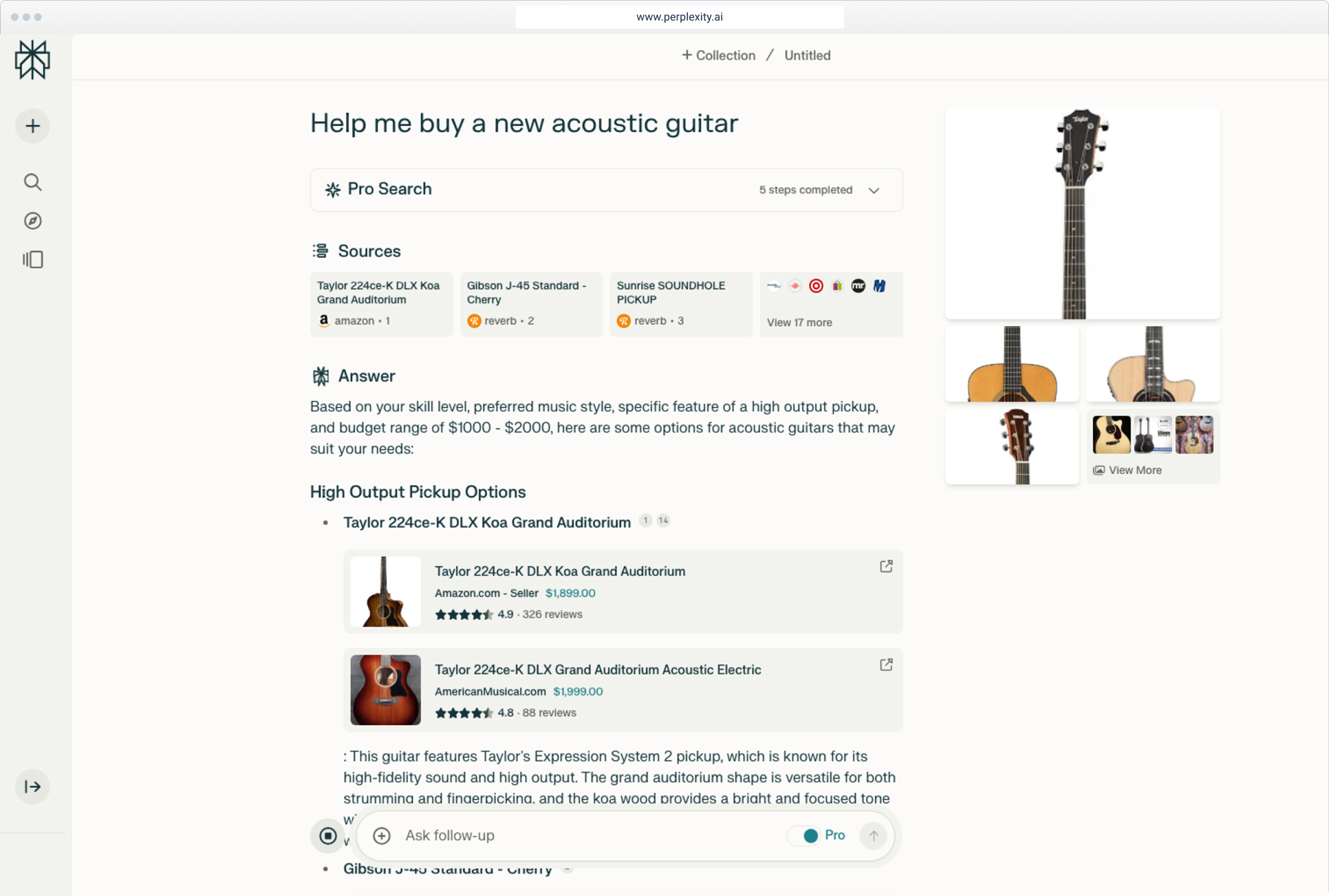This screenshot has height=896, width=1329.
Task: Click View More images
Action: pyautogui.click(x=1134, y=470)
